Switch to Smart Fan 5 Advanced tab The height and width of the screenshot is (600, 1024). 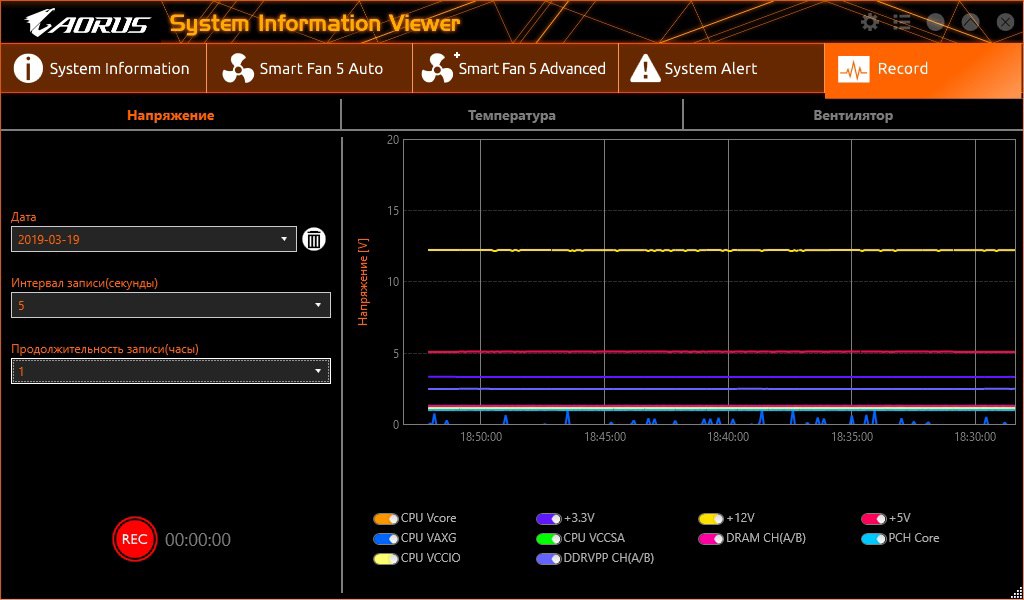point(516,69)
